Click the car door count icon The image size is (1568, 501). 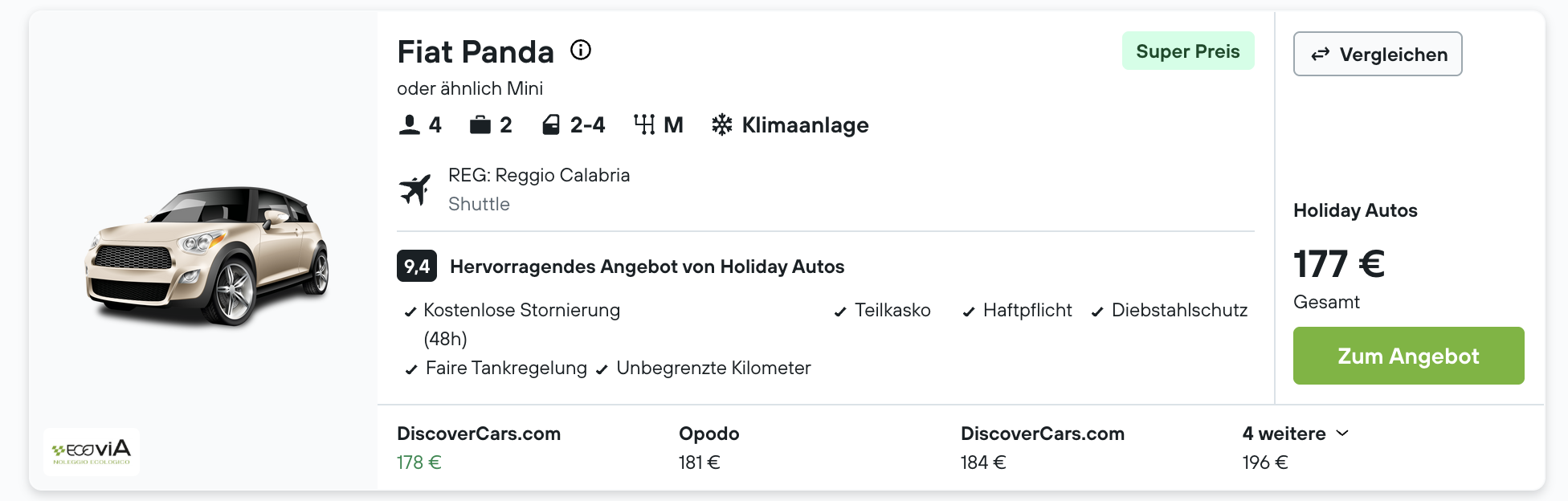coord(551,124)
